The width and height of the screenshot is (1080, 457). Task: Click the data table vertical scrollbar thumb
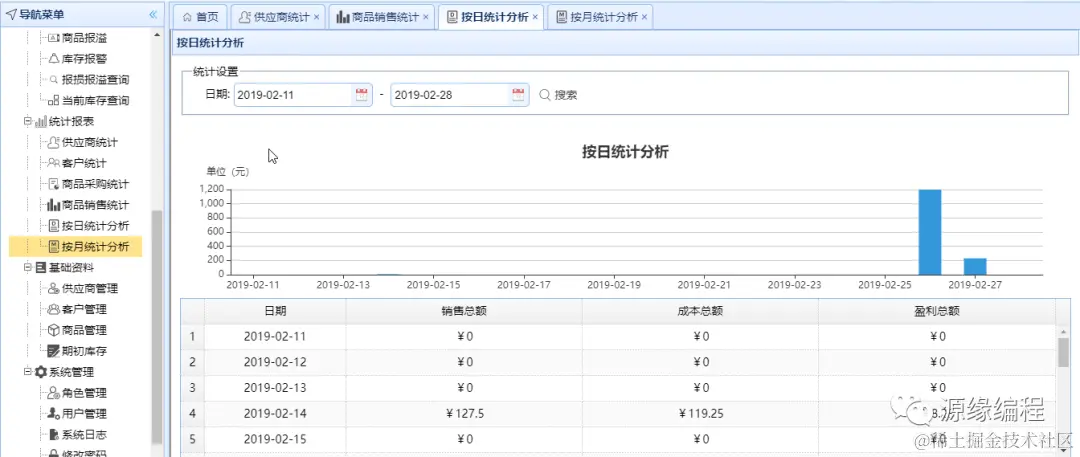pyautogui.click(x=1063, y=352)
